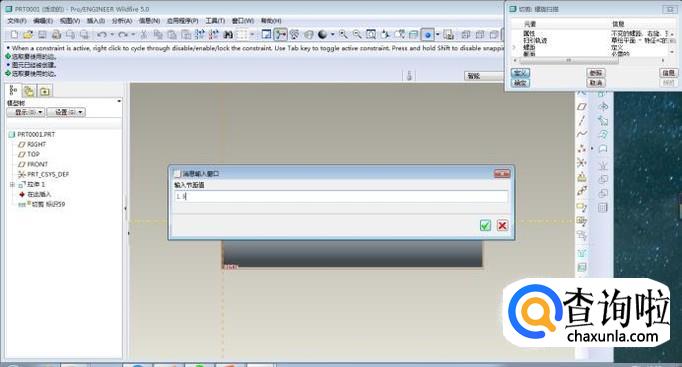This screenshot has height=367, width=682.
Task: Click into the pitch value input field
Action: pyautogui.click(x=341, y=197)
